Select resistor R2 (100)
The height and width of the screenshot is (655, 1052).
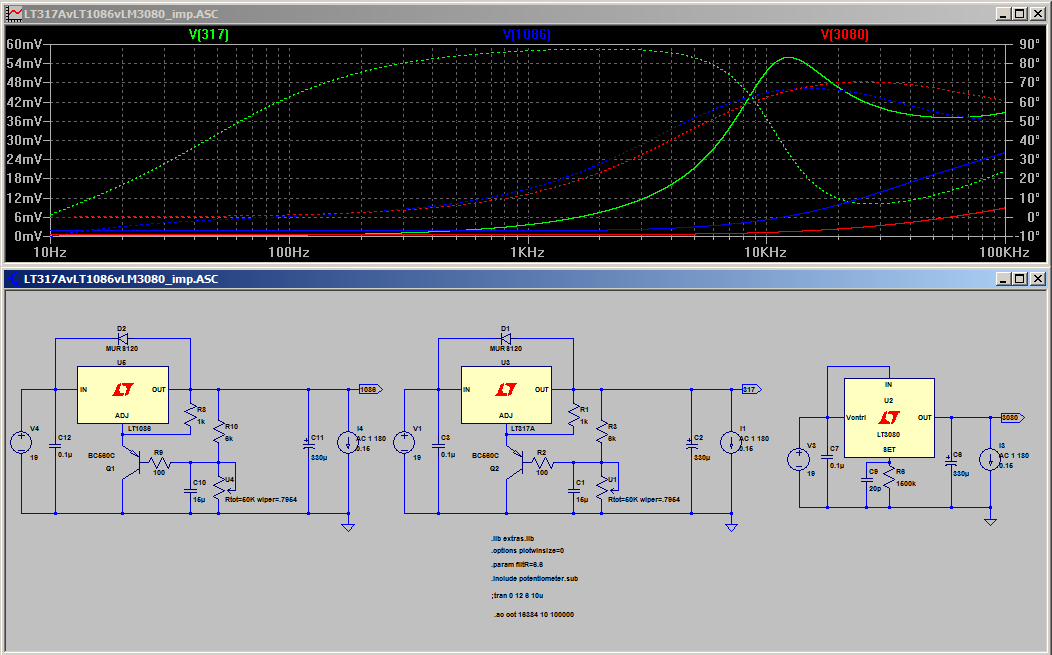543,462
